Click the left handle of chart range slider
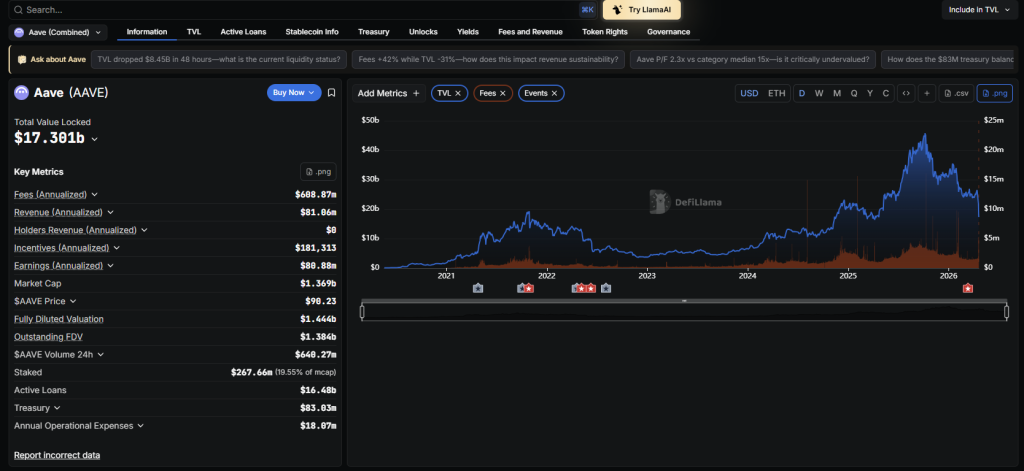This screenshot has height=471, width=1024. point(362,312)
